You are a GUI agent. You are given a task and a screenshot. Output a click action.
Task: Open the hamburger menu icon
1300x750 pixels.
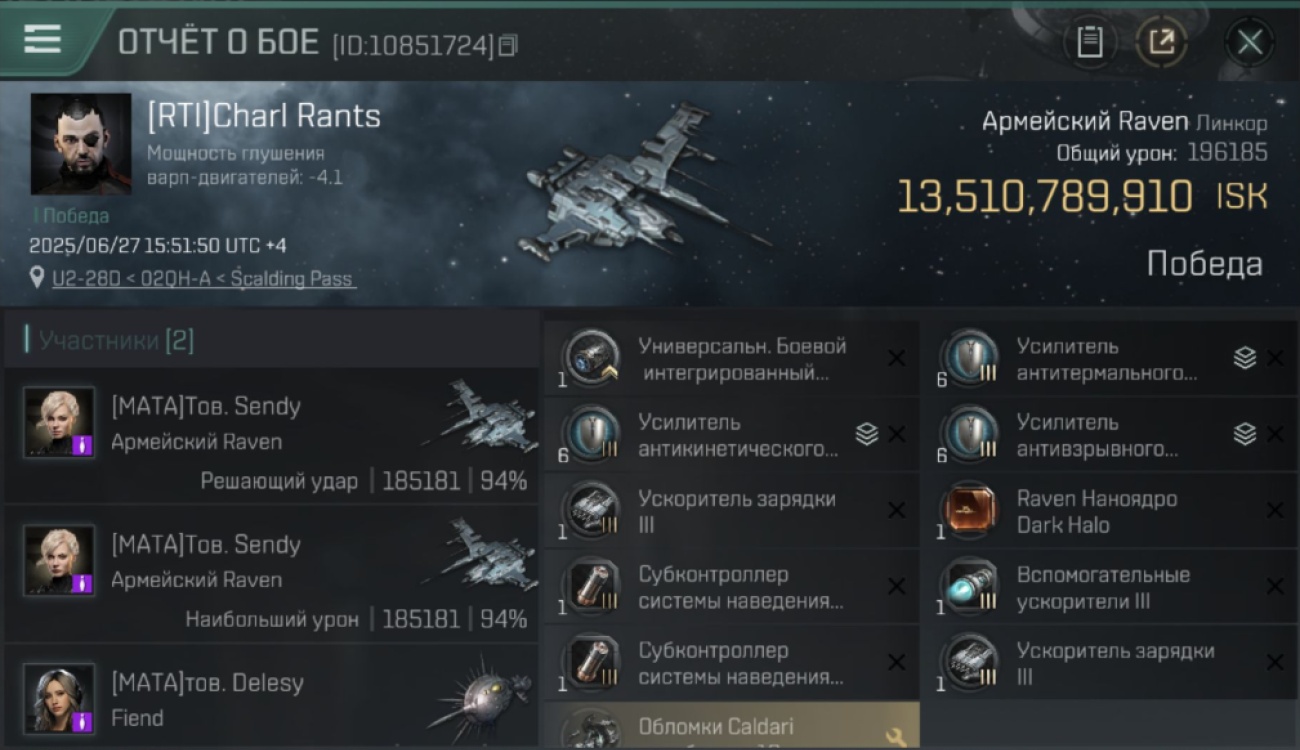[x=43, y=40]
